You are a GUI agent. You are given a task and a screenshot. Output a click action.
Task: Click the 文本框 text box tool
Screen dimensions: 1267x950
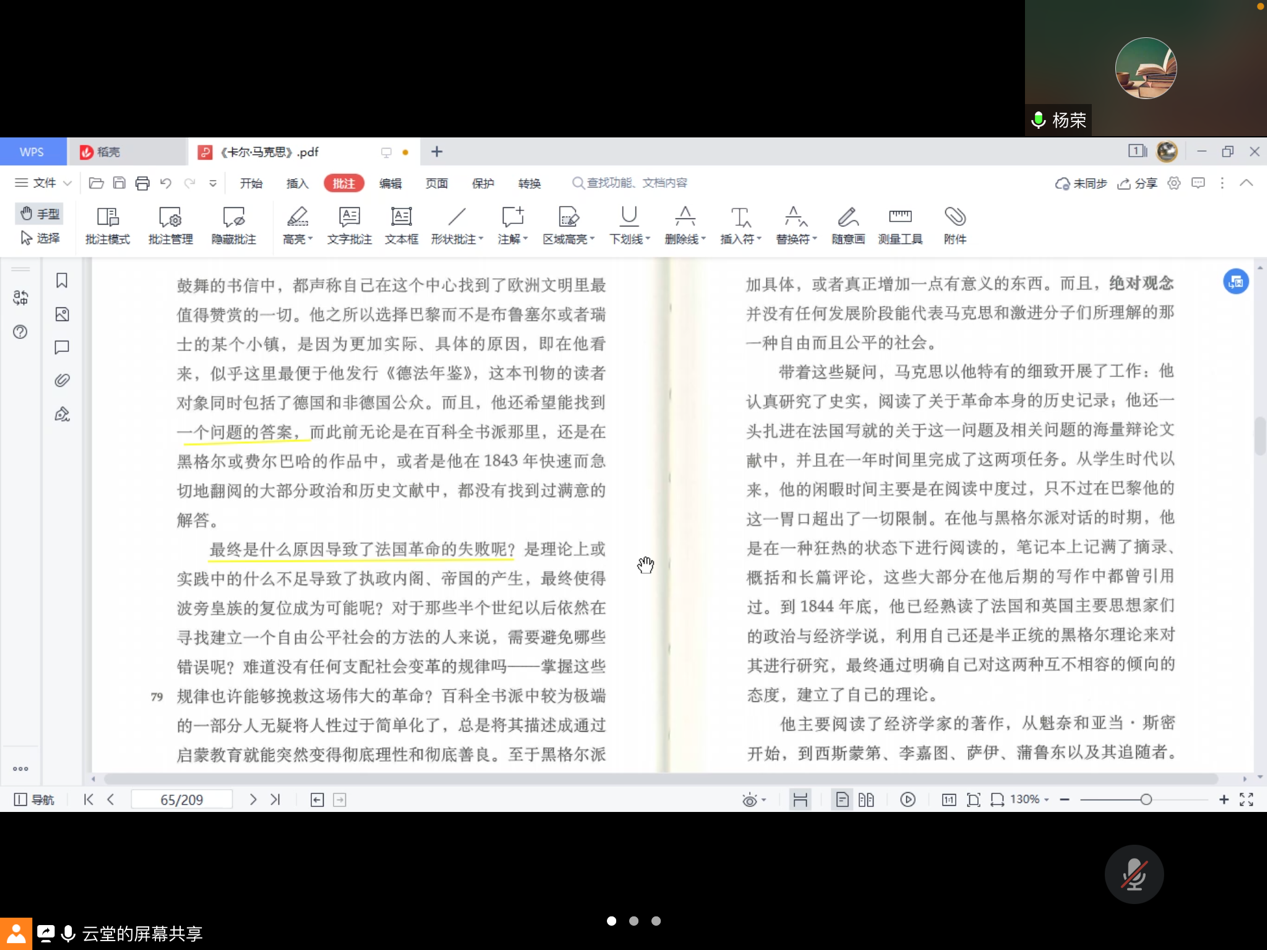coord(401,225)
